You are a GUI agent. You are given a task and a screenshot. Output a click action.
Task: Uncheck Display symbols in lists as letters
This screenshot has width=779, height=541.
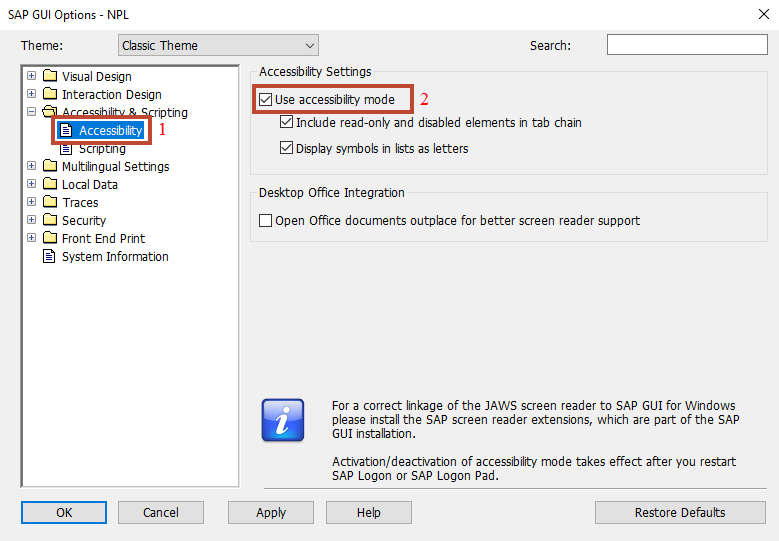click(286, 148)
